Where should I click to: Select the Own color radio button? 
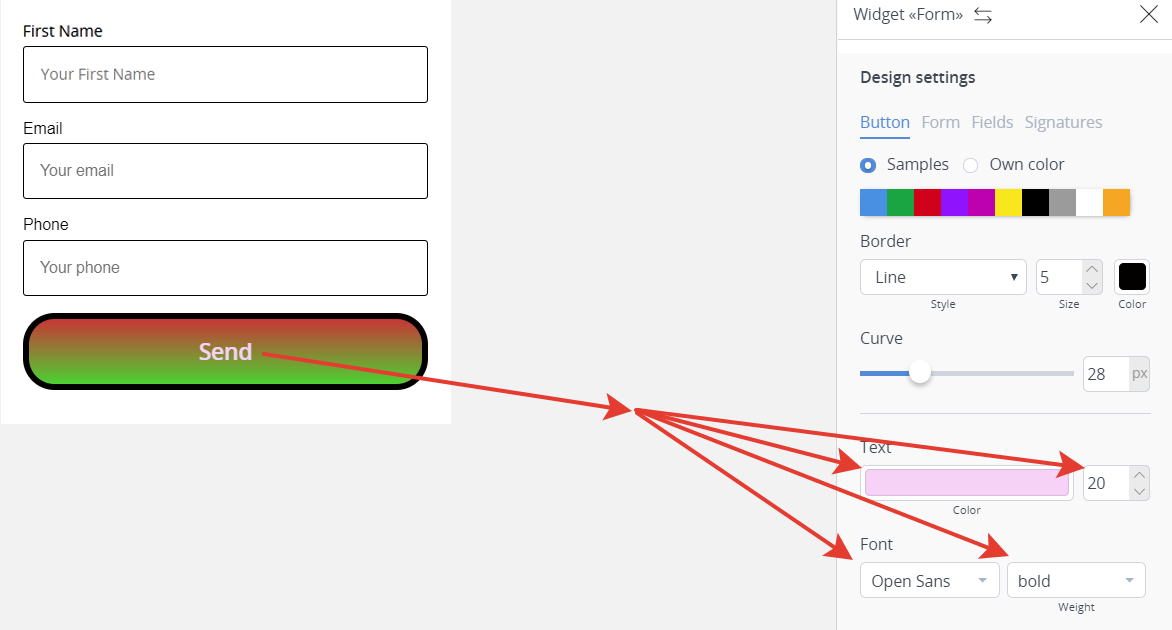tap(970, 165)
